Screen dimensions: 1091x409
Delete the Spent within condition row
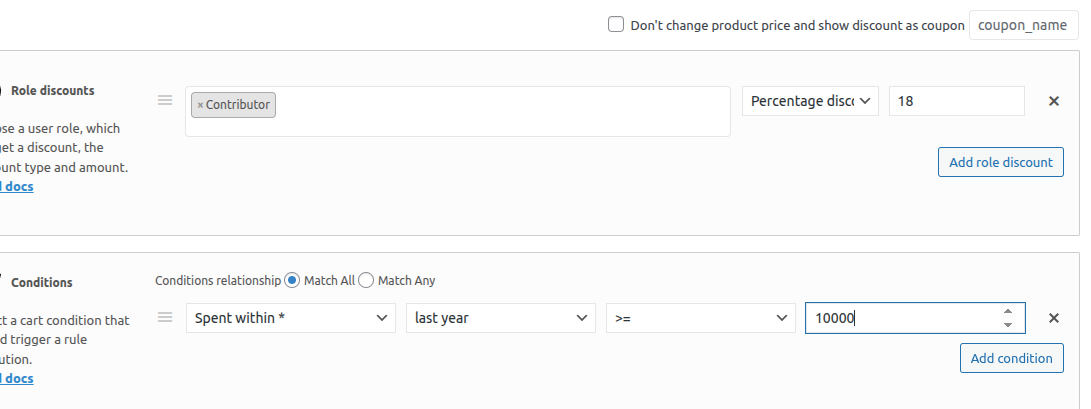coord(1053,318)
